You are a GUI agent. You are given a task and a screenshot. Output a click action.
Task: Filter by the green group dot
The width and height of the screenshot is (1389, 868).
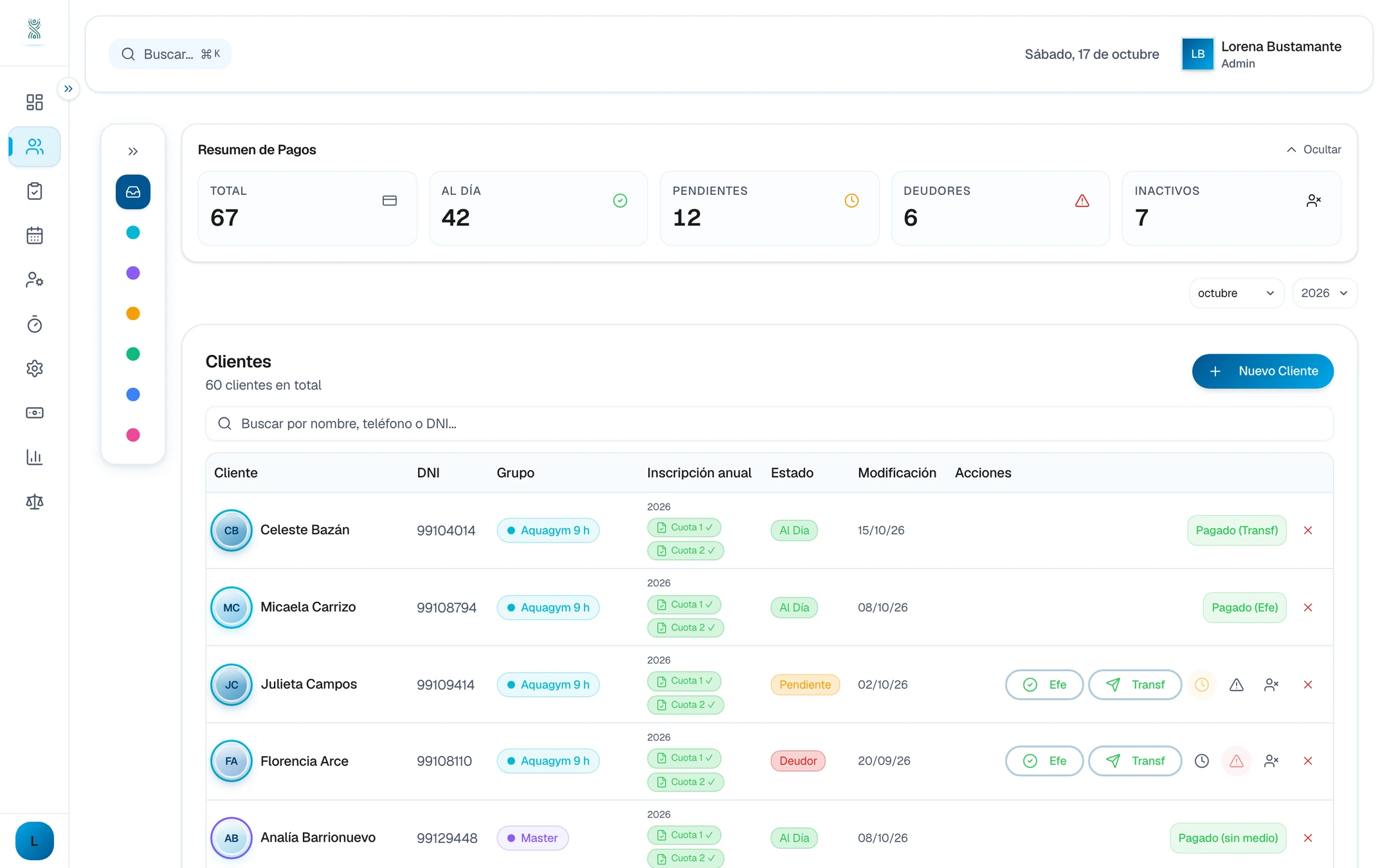click(133, 354)
